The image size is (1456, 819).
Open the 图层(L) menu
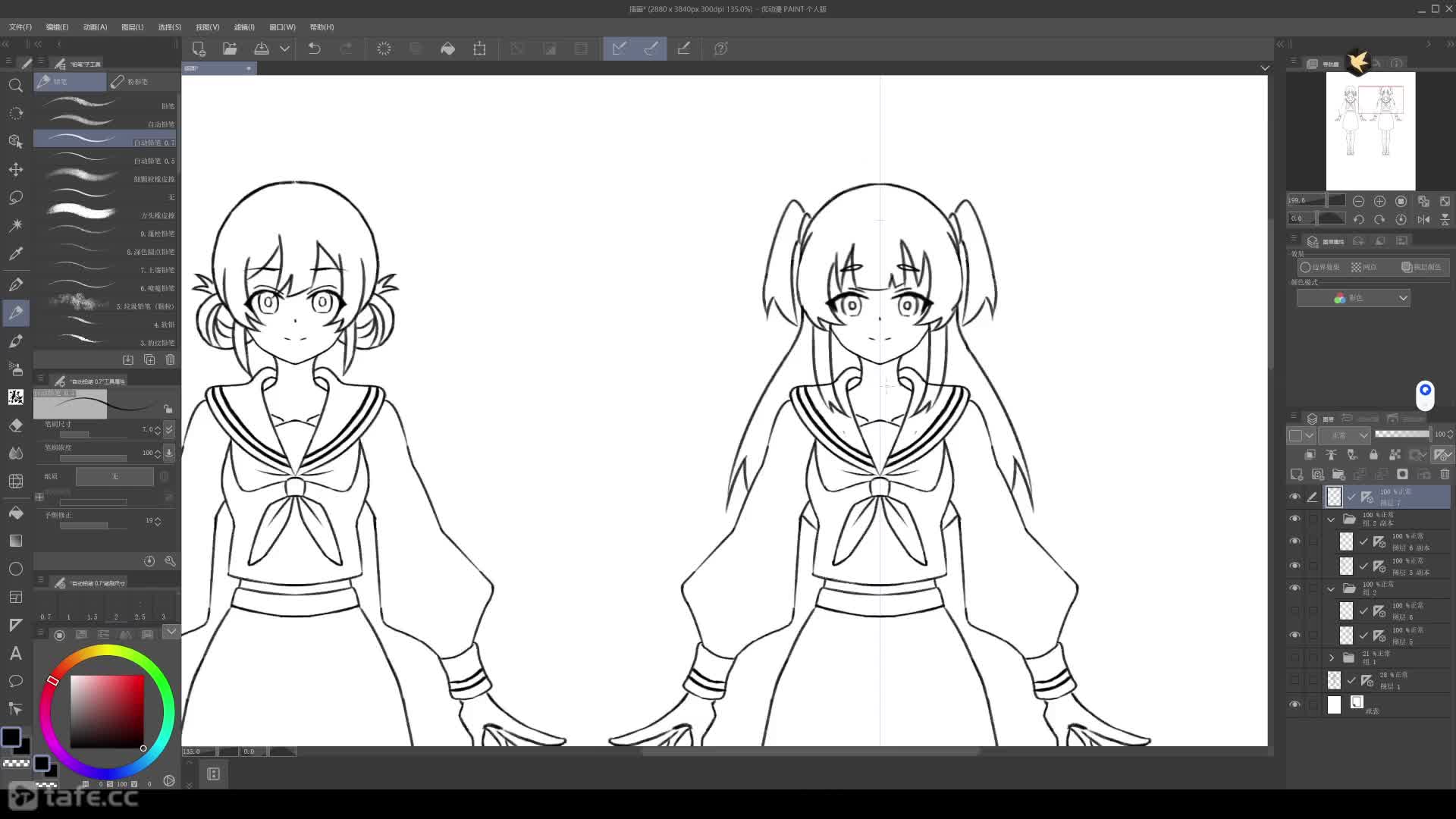click(132, 27)
